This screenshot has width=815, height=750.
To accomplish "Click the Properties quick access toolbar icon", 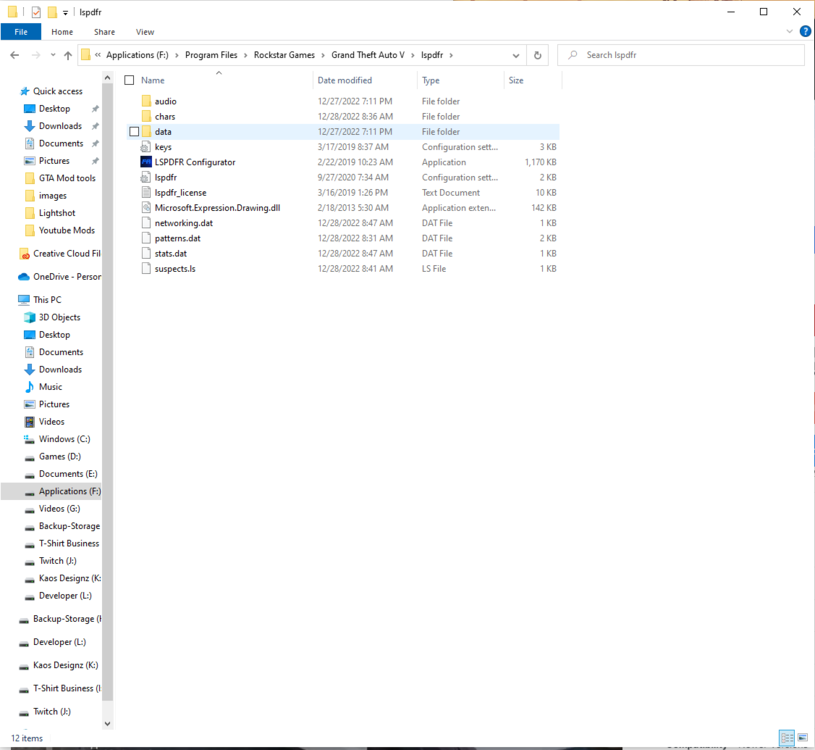I will coord(36,11).
